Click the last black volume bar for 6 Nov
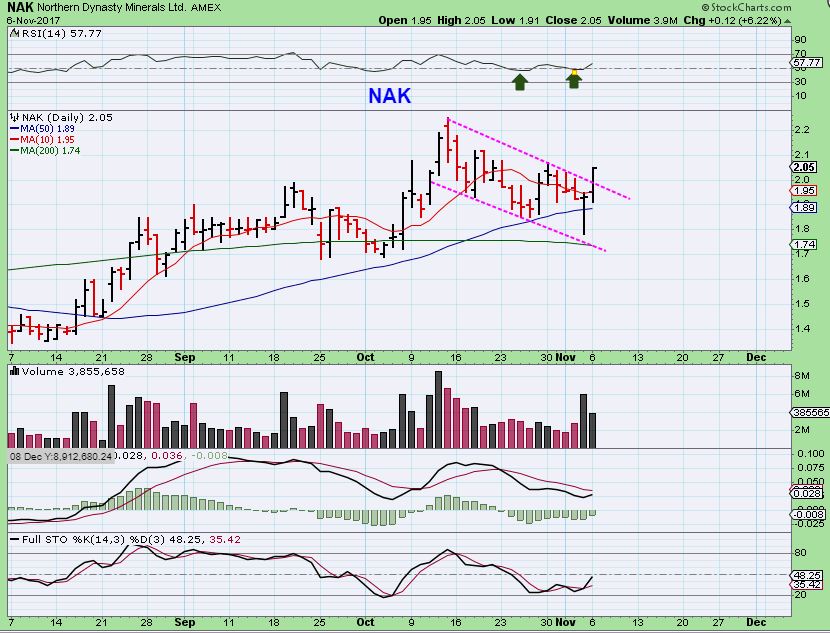Image resolution: width=830 pixels, height=633 pixels. (x=593, y=430)
